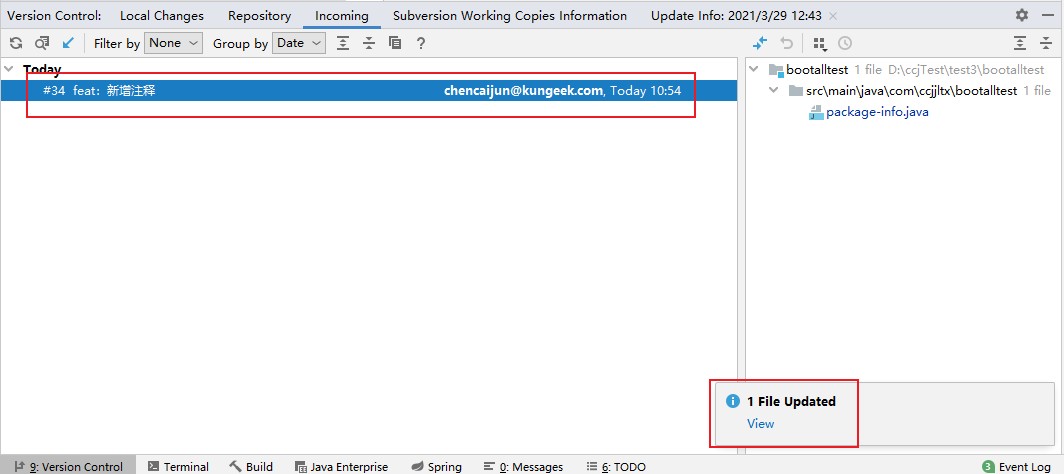
Task: Open the Group by Date dropdown
Action: [x=298, y=43]
